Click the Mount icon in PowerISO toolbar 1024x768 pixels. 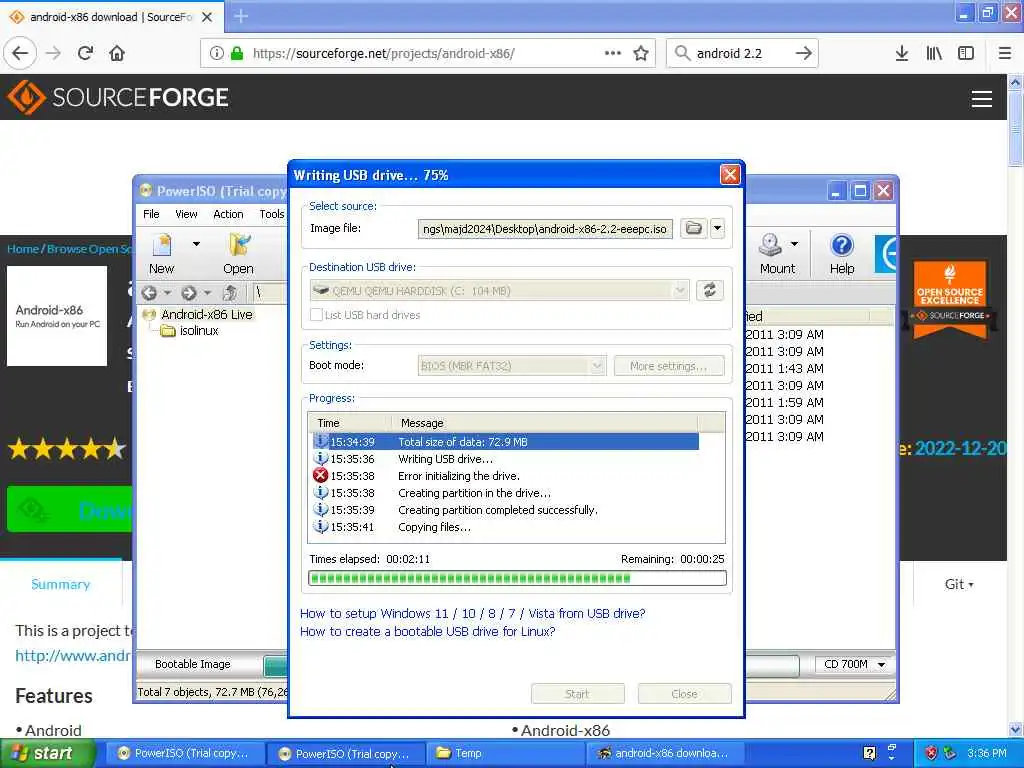point(776,253)
